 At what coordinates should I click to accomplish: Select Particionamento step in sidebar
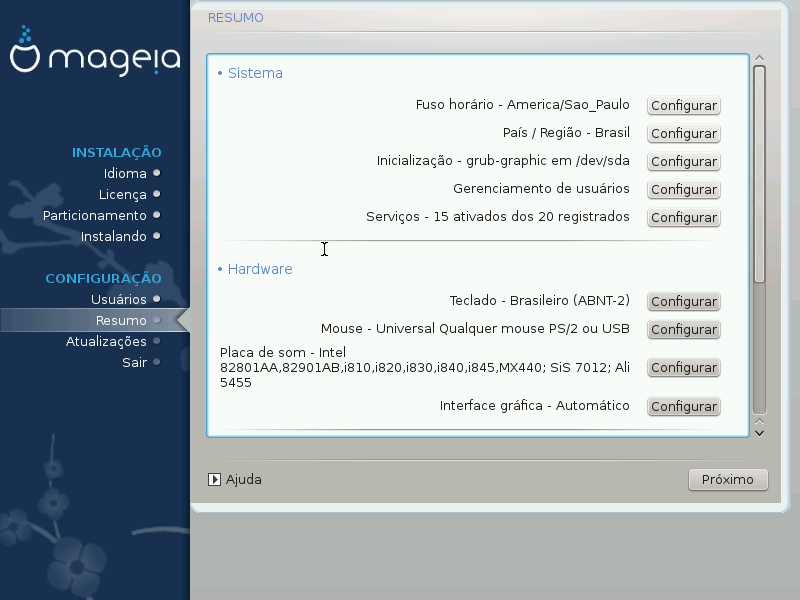pyautogui.click(x=94, y=215)
